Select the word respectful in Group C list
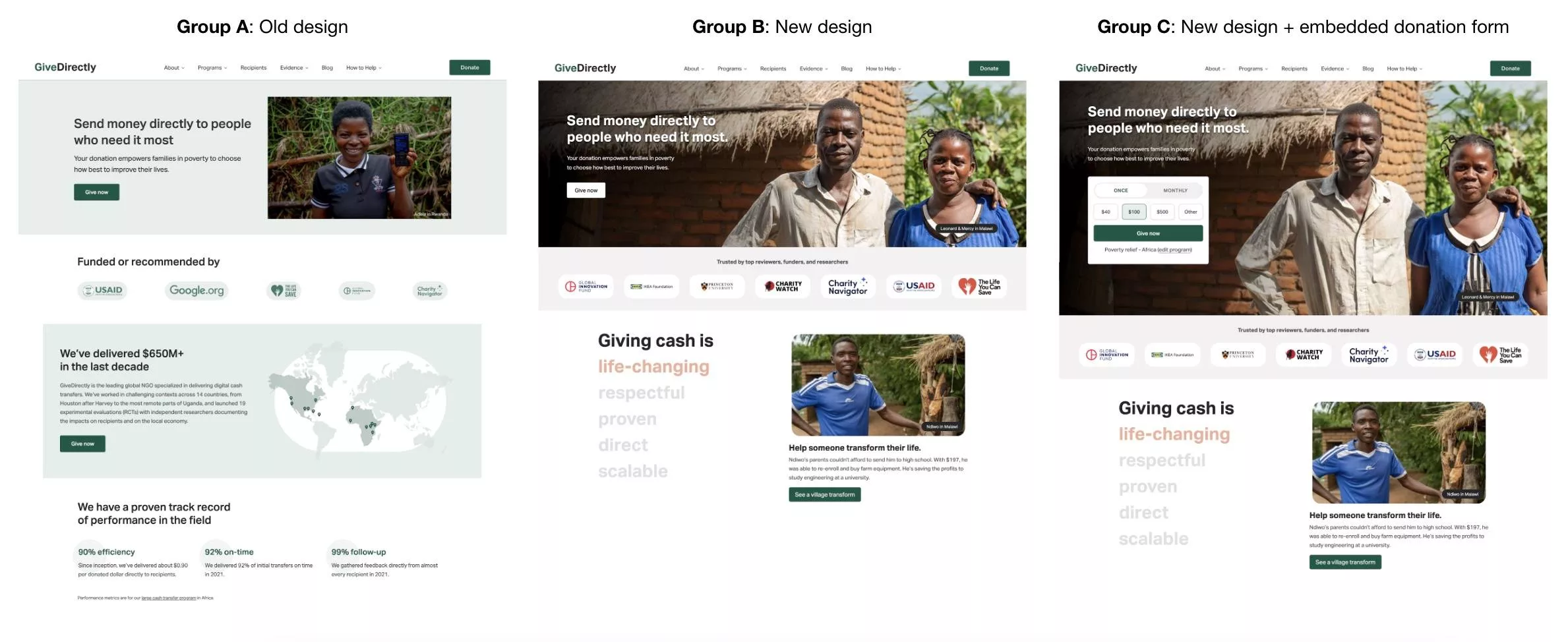Image resolution: width=1568 pixels, height=642 pixels. coord(1162,460)
